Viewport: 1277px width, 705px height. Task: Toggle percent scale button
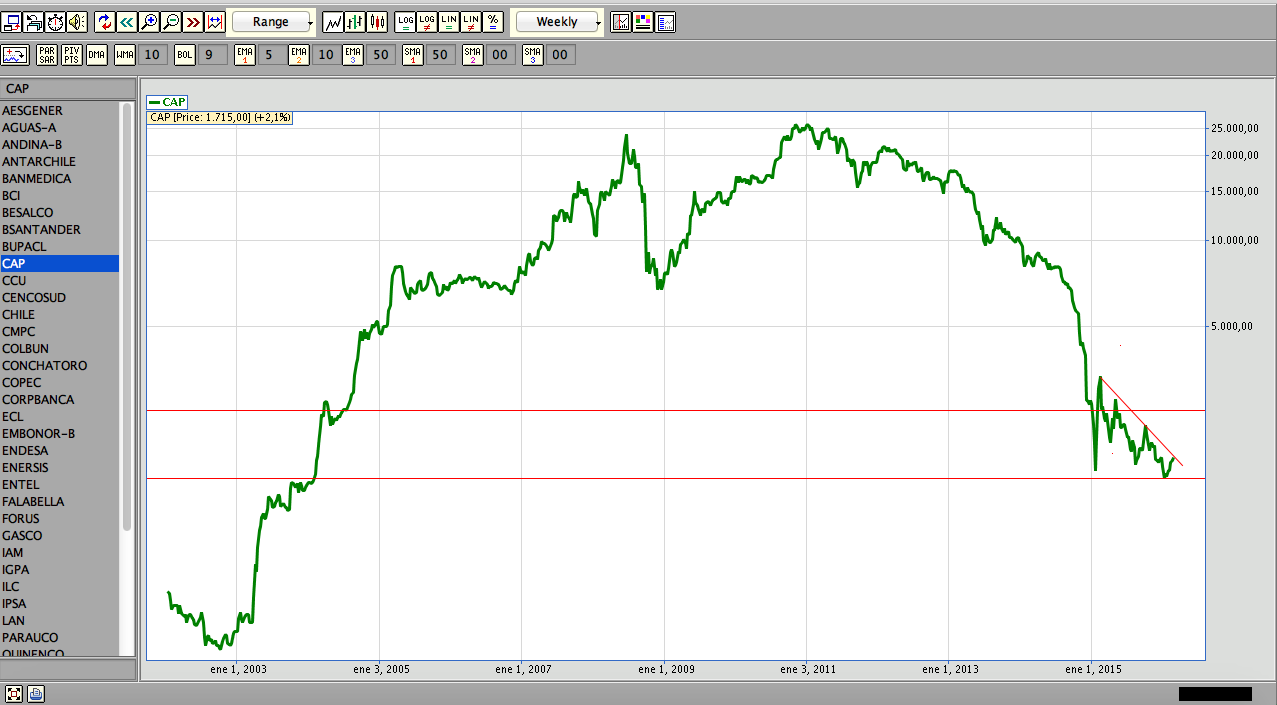[x=493, y=21]
